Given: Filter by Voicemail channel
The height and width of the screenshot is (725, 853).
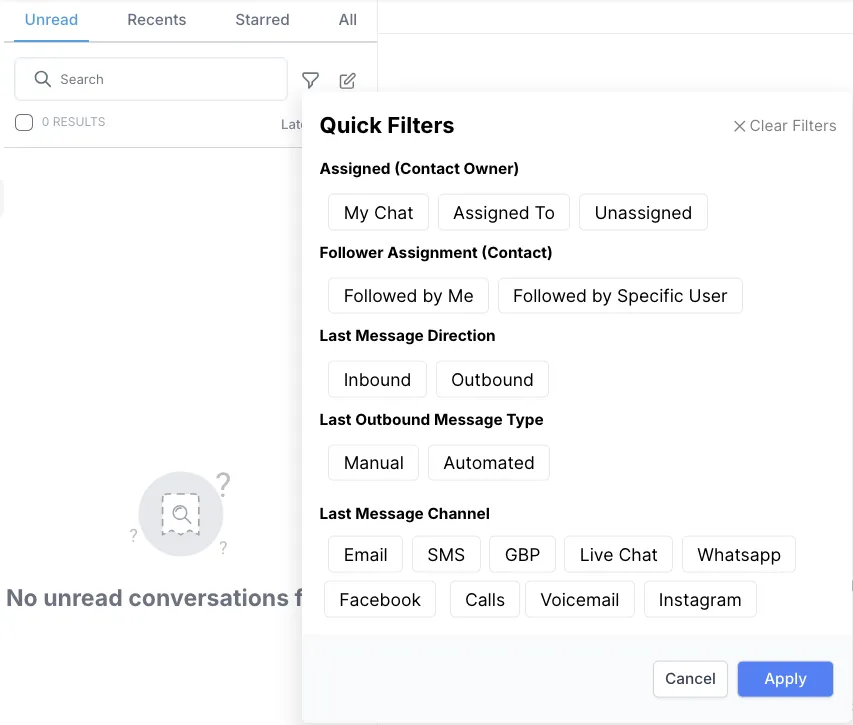Looking at the screenshot, I should pos(579,599).
